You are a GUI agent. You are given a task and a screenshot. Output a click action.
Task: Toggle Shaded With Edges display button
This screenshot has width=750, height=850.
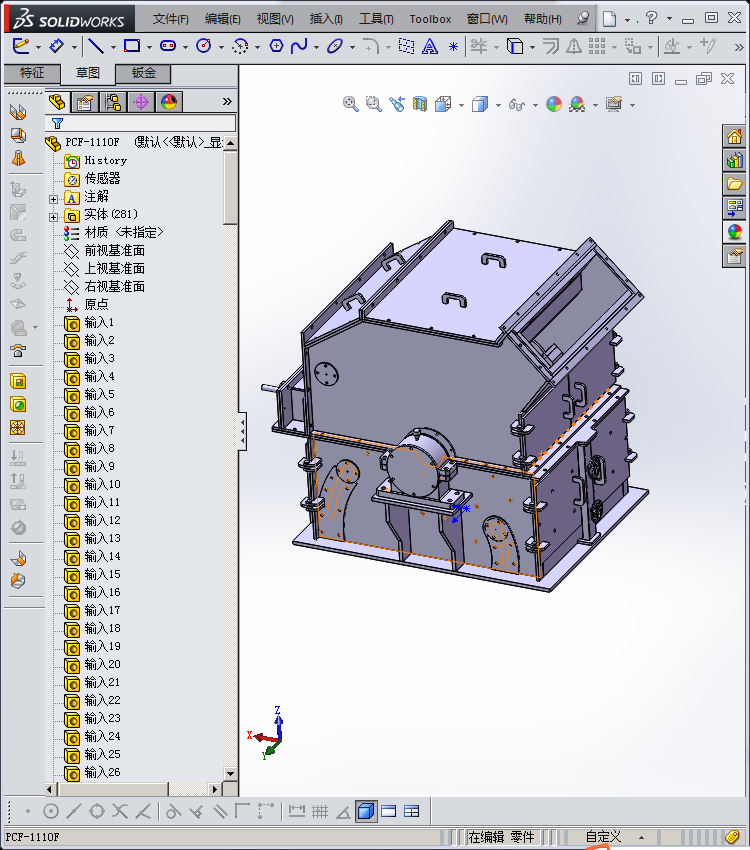[366, 812]
